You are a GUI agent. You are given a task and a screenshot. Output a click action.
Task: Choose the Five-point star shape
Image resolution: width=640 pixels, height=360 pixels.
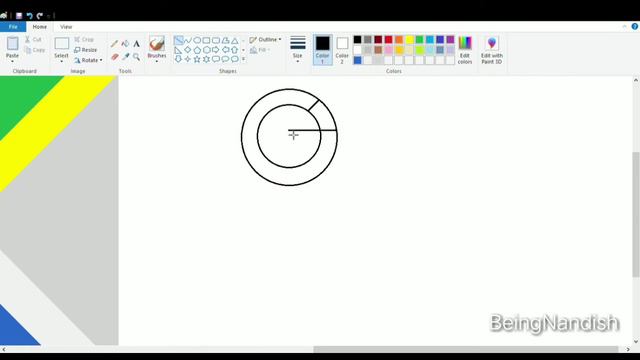(197, 59)
